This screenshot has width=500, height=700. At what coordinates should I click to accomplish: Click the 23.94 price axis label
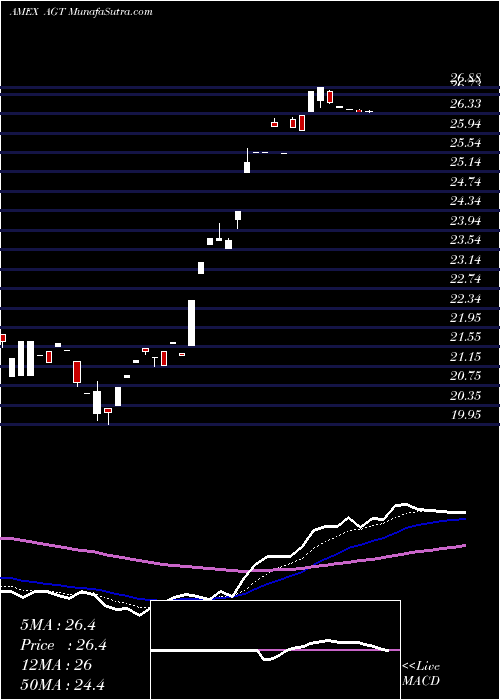click(x=466, y=221)
